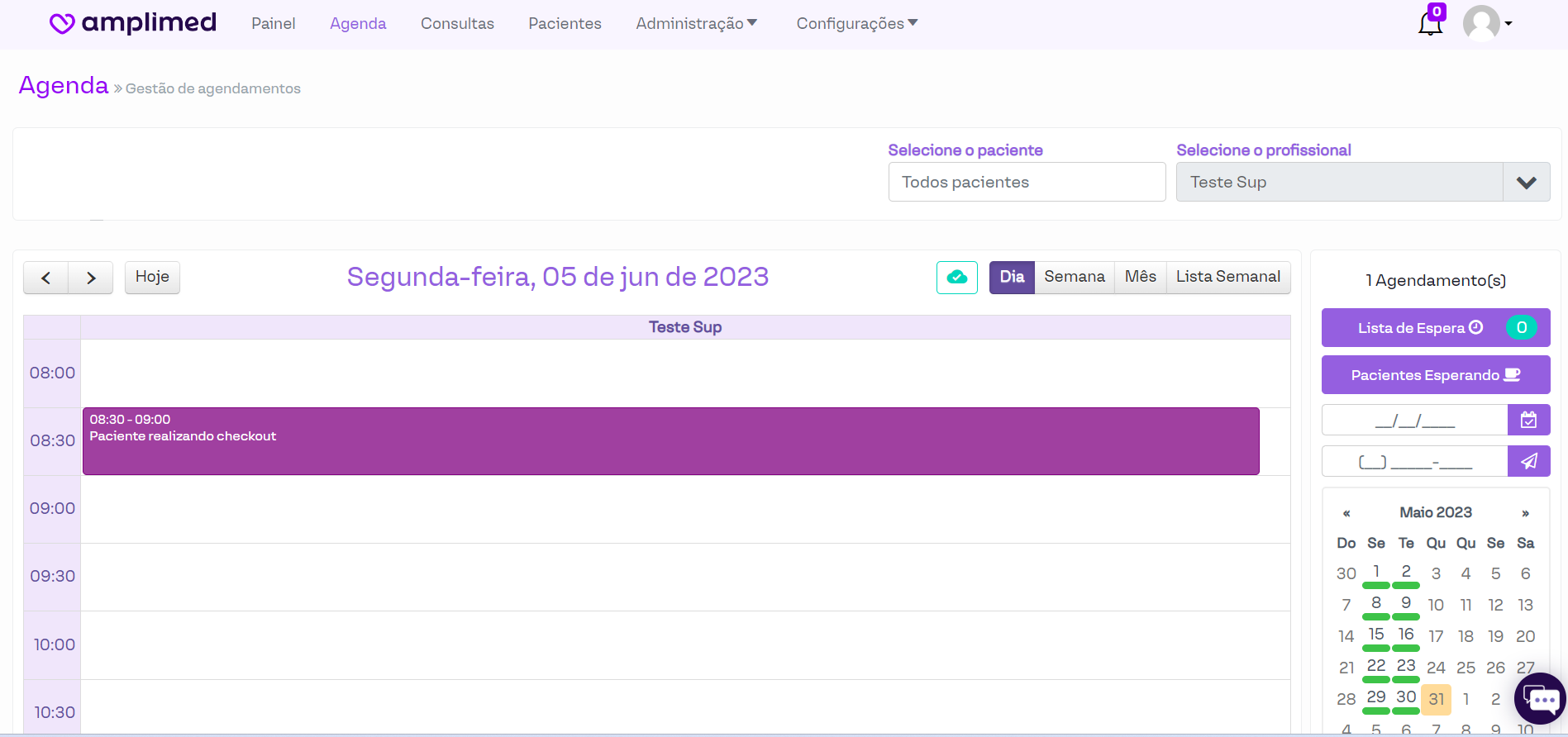Expand the Administração menu
The width and height of the screenshot is (1568, 737).
(x=696, y=23)
